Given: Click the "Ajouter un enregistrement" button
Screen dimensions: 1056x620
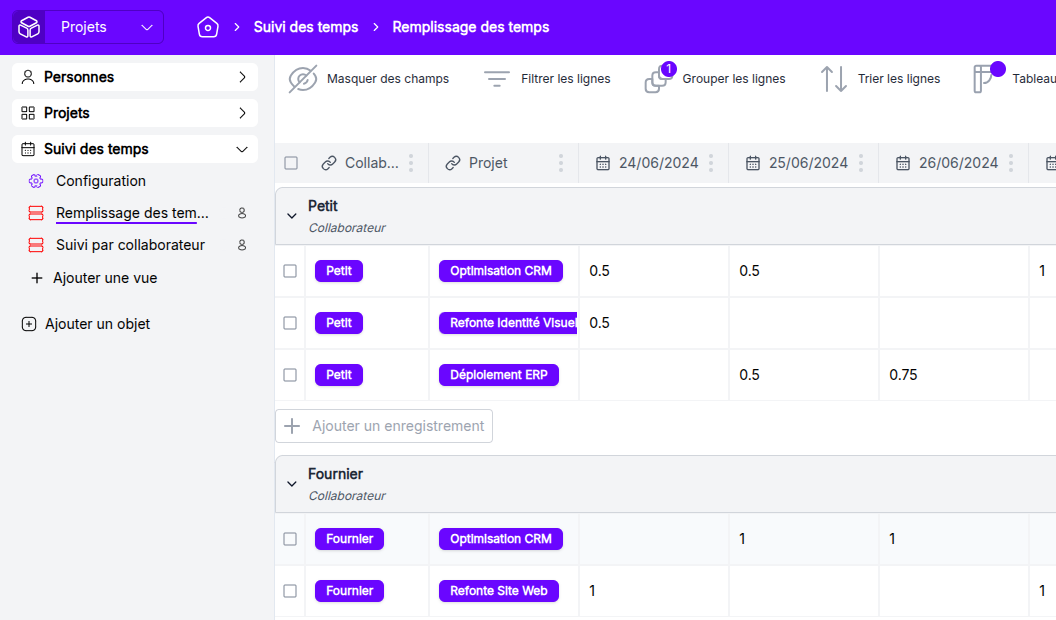Looking at the screenshot, I should (x=383, y=425).
